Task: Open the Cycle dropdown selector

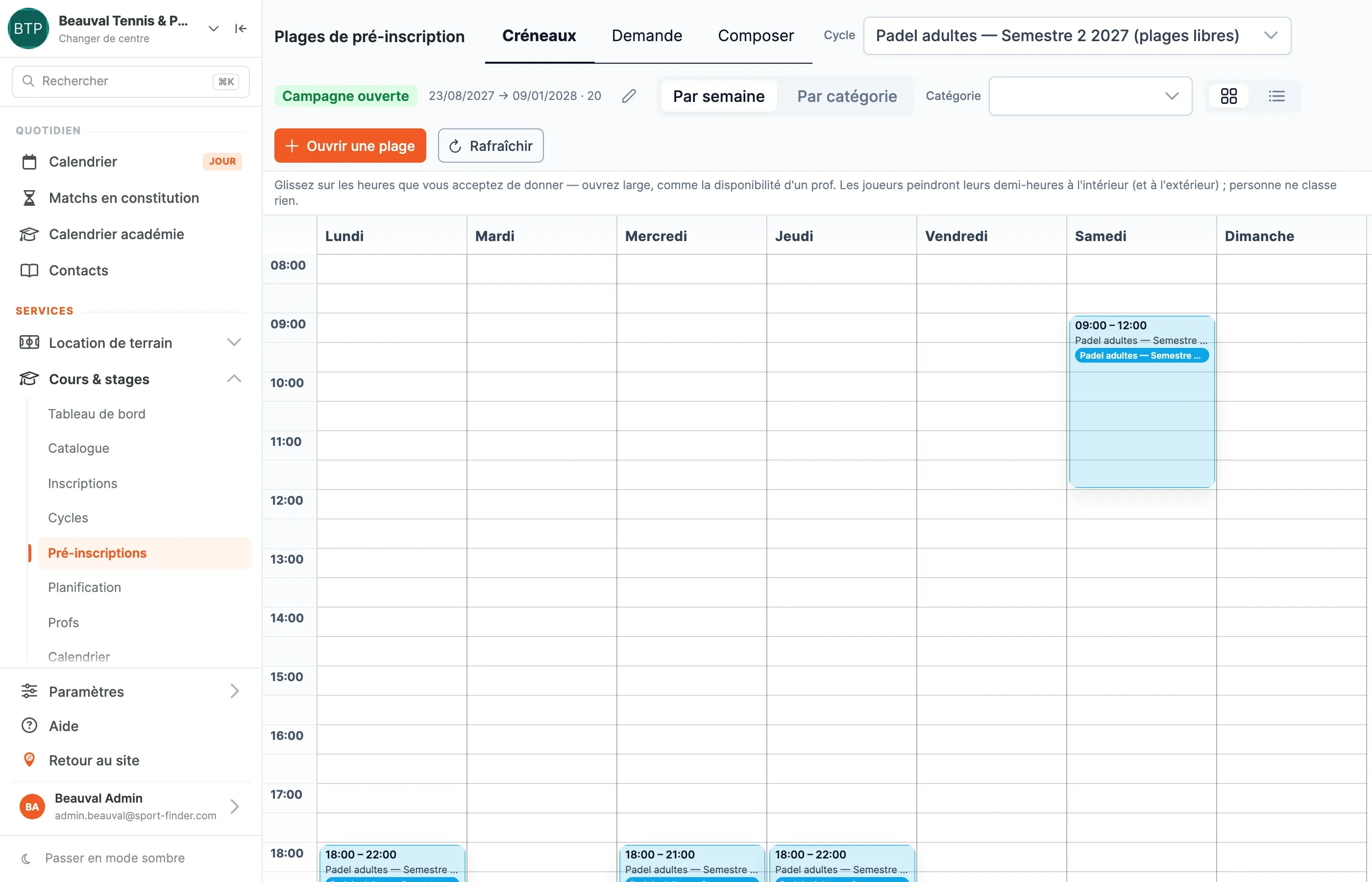Action: 1077,35
